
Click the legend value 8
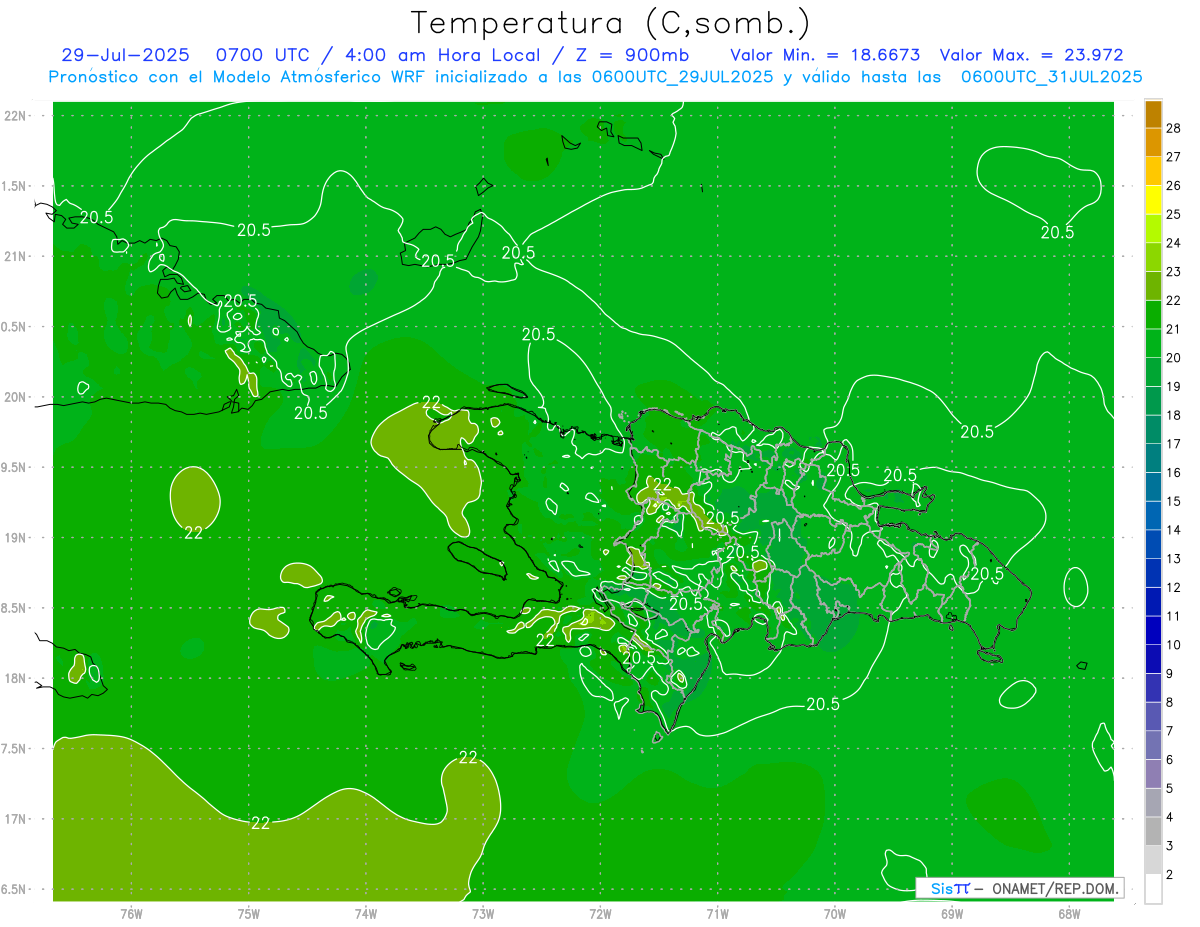[1170, 703]
